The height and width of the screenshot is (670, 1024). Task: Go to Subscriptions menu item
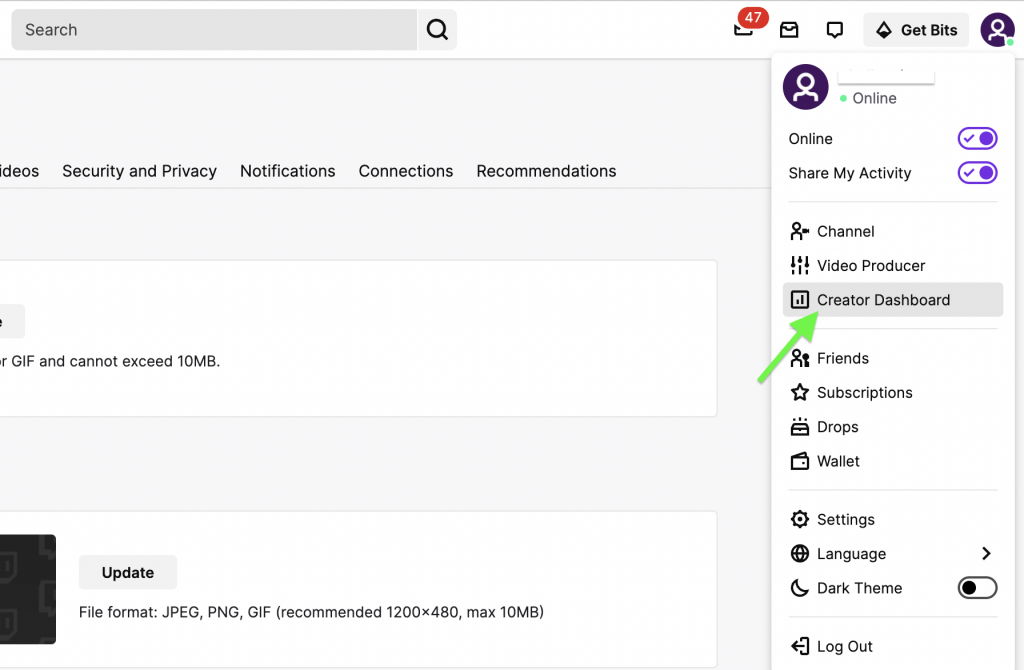click(893, 392)
